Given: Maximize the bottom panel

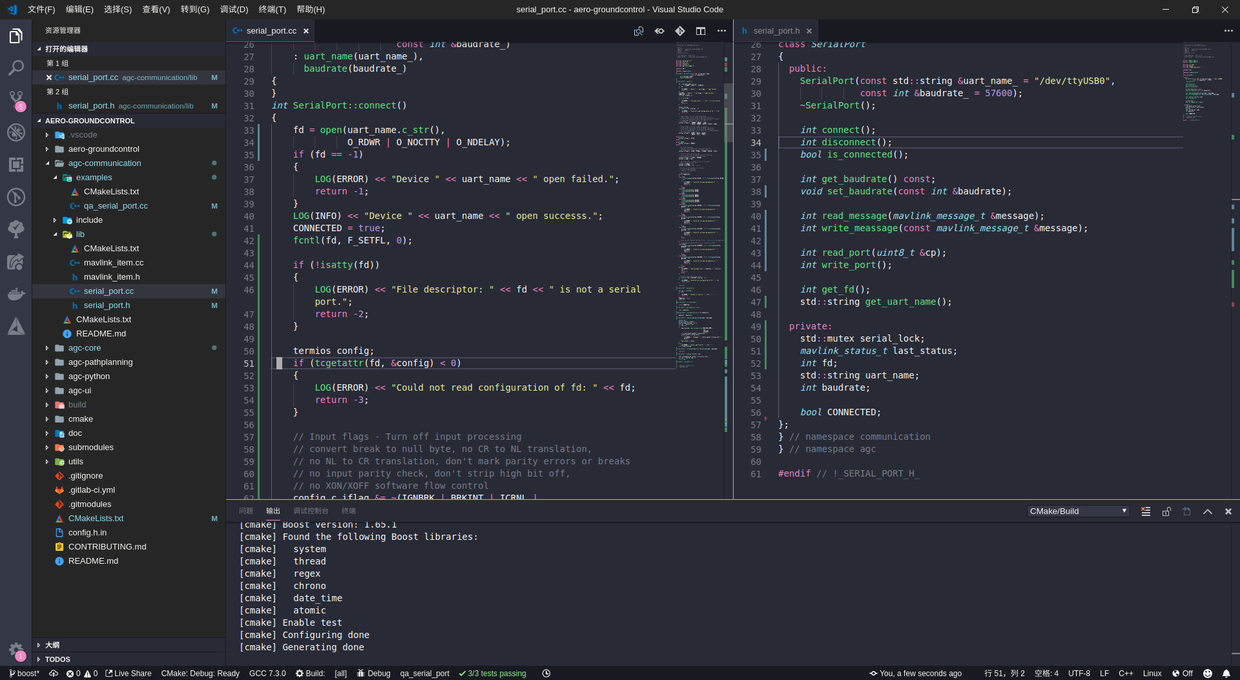Looking at the screenshot, I should 1208,511.
